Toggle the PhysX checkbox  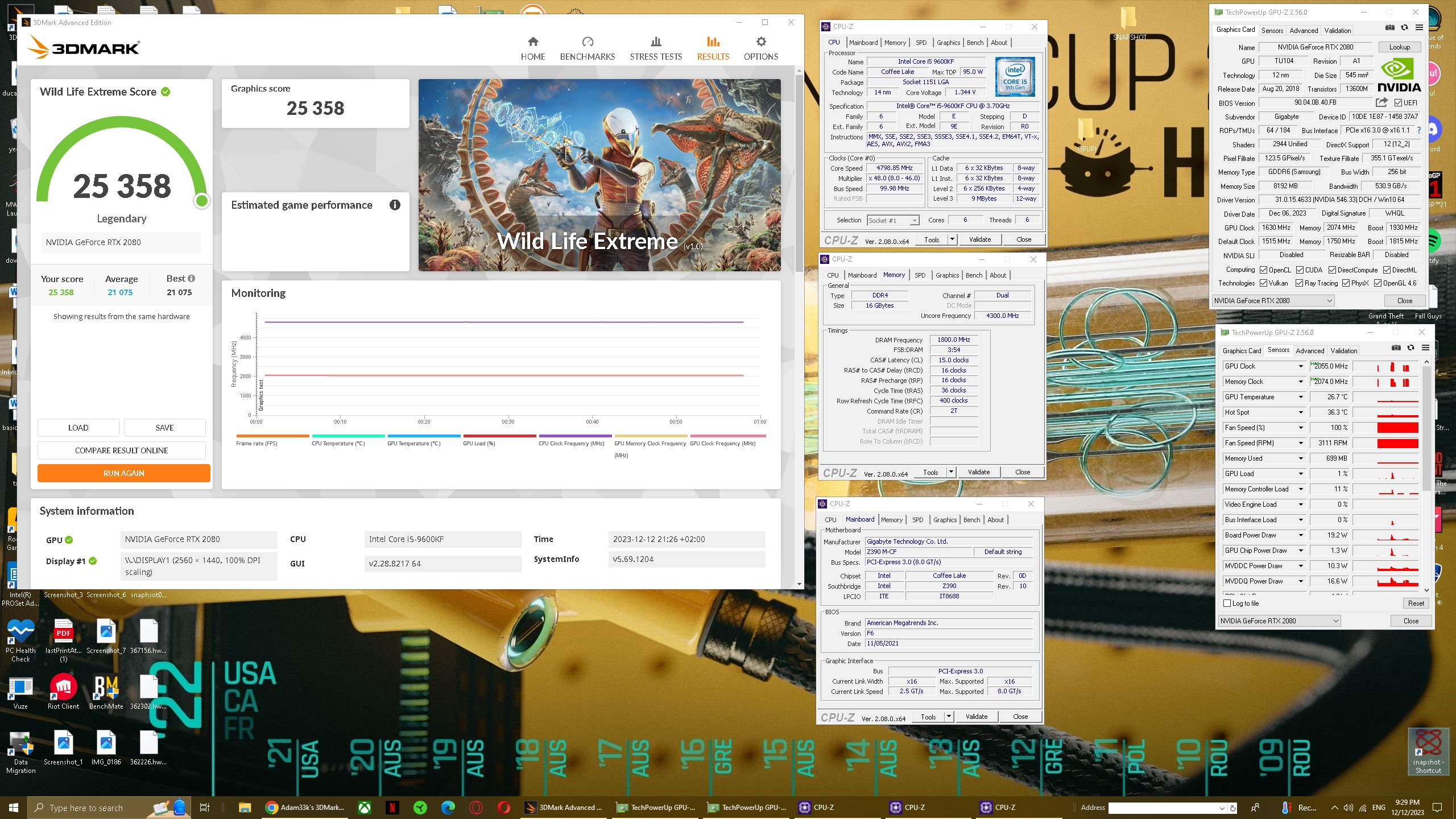[1346, 283]
